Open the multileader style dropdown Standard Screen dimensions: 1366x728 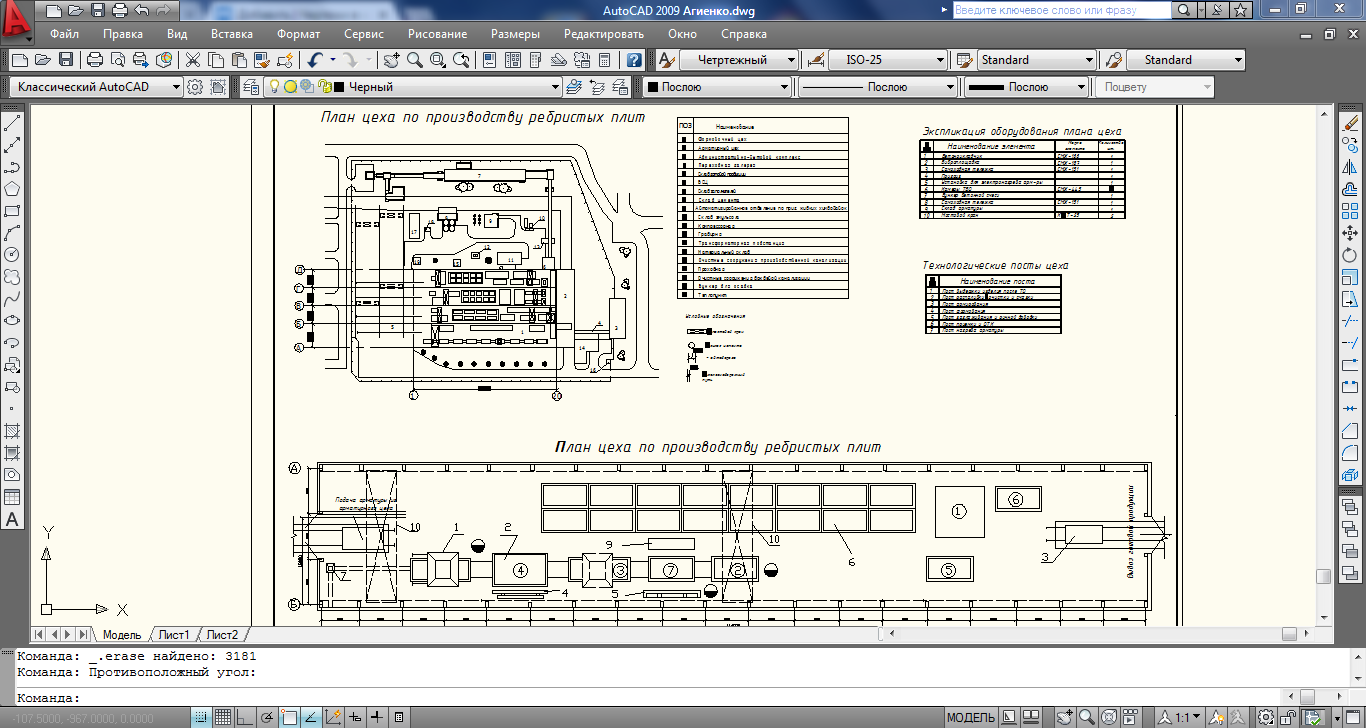point(1185,60)
